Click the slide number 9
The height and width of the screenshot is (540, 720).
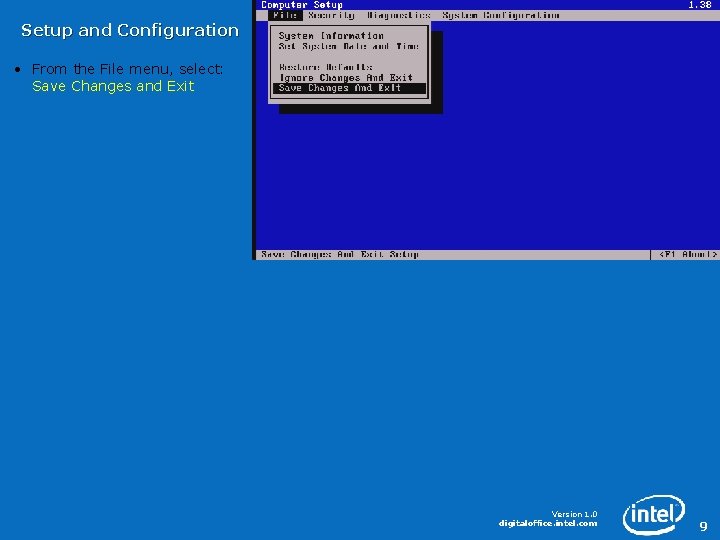(x=703, y=526)
